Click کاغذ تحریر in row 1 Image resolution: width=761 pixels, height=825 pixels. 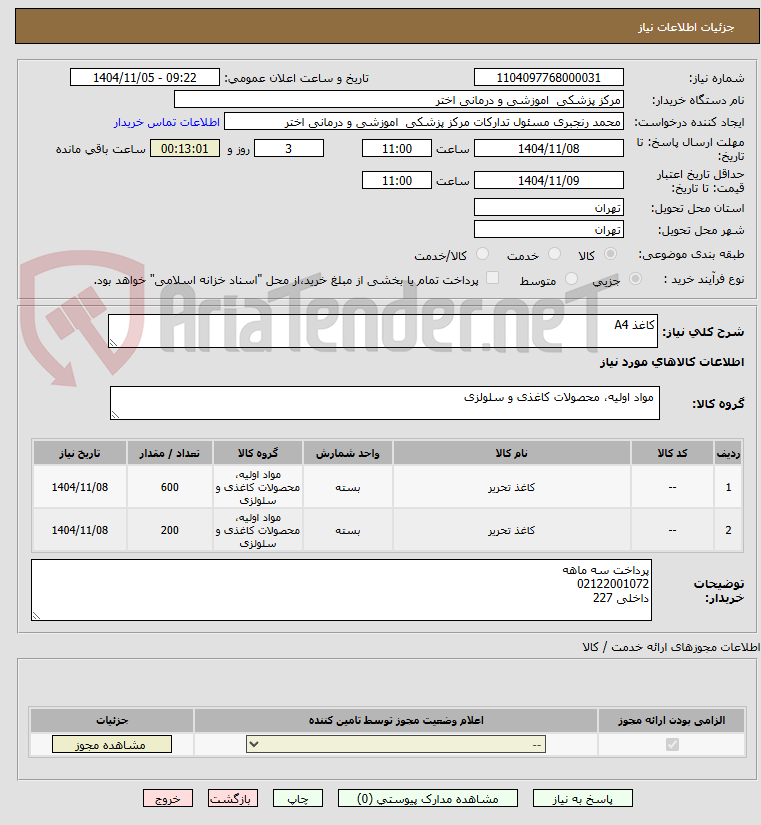(x=512, y=488)
